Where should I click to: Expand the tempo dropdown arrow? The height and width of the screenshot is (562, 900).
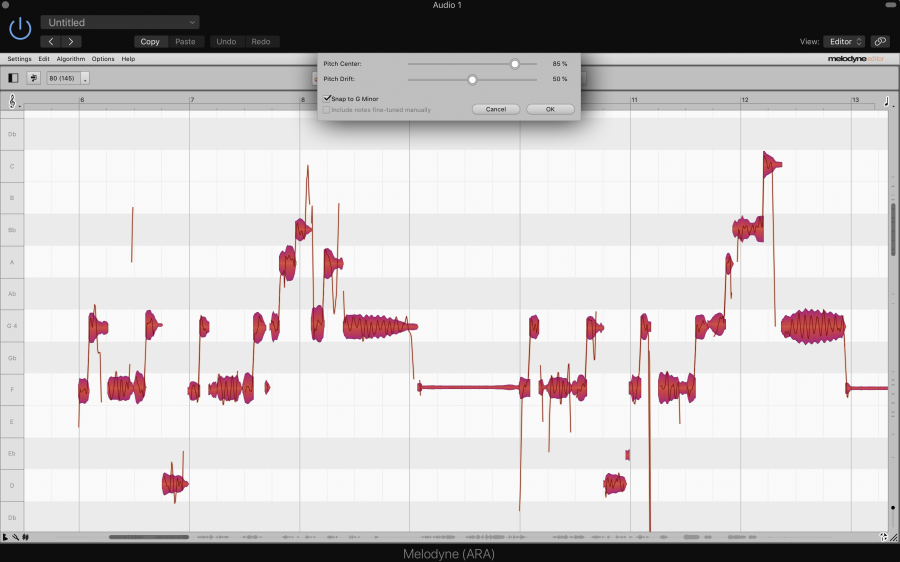click(85, 79)
